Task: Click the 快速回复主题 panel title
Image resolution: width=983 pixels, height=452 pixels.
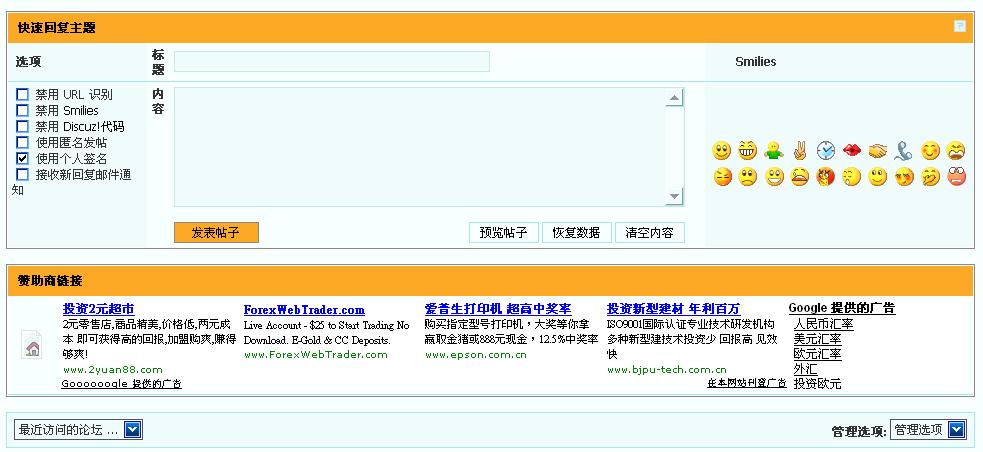Action: coord(56,28)
